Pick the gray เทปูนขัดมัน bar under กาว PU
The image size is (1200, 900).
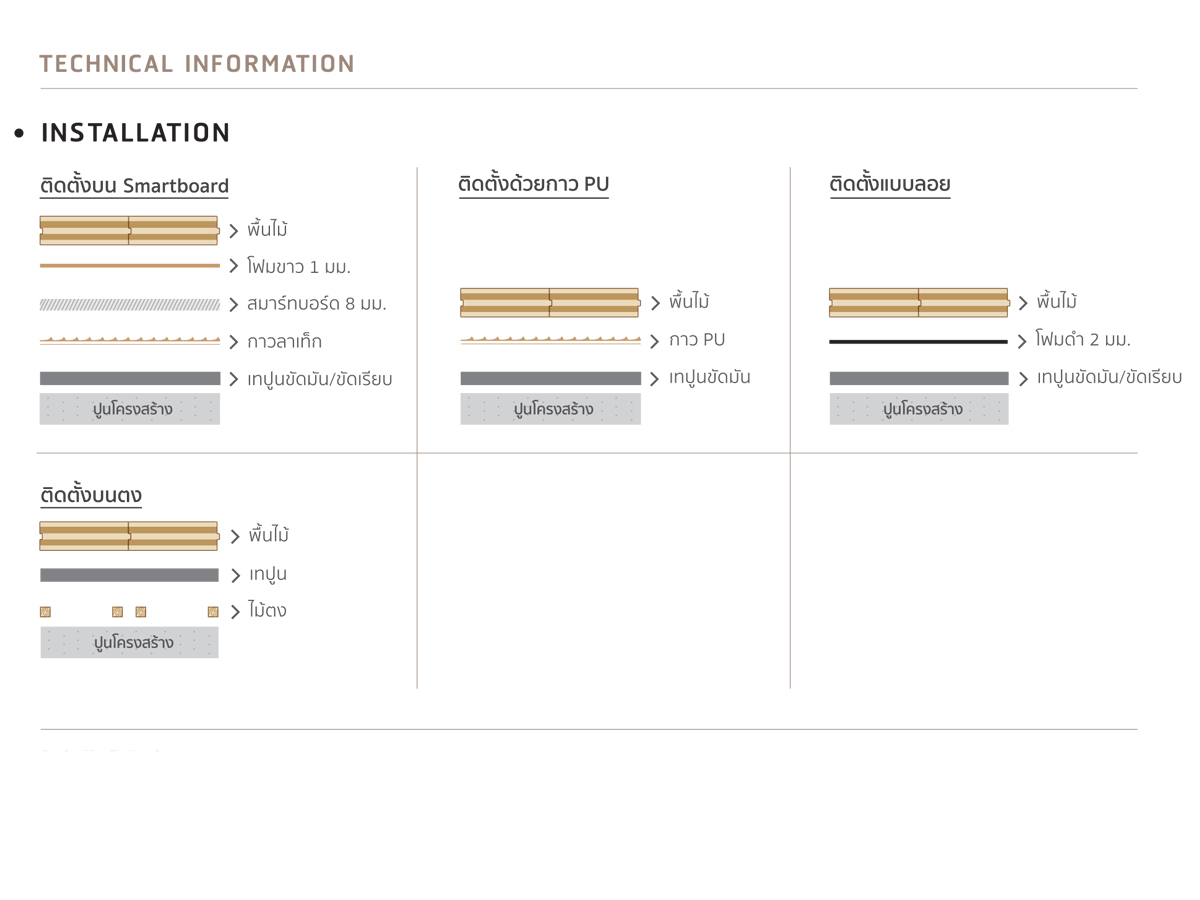point(551,379)
